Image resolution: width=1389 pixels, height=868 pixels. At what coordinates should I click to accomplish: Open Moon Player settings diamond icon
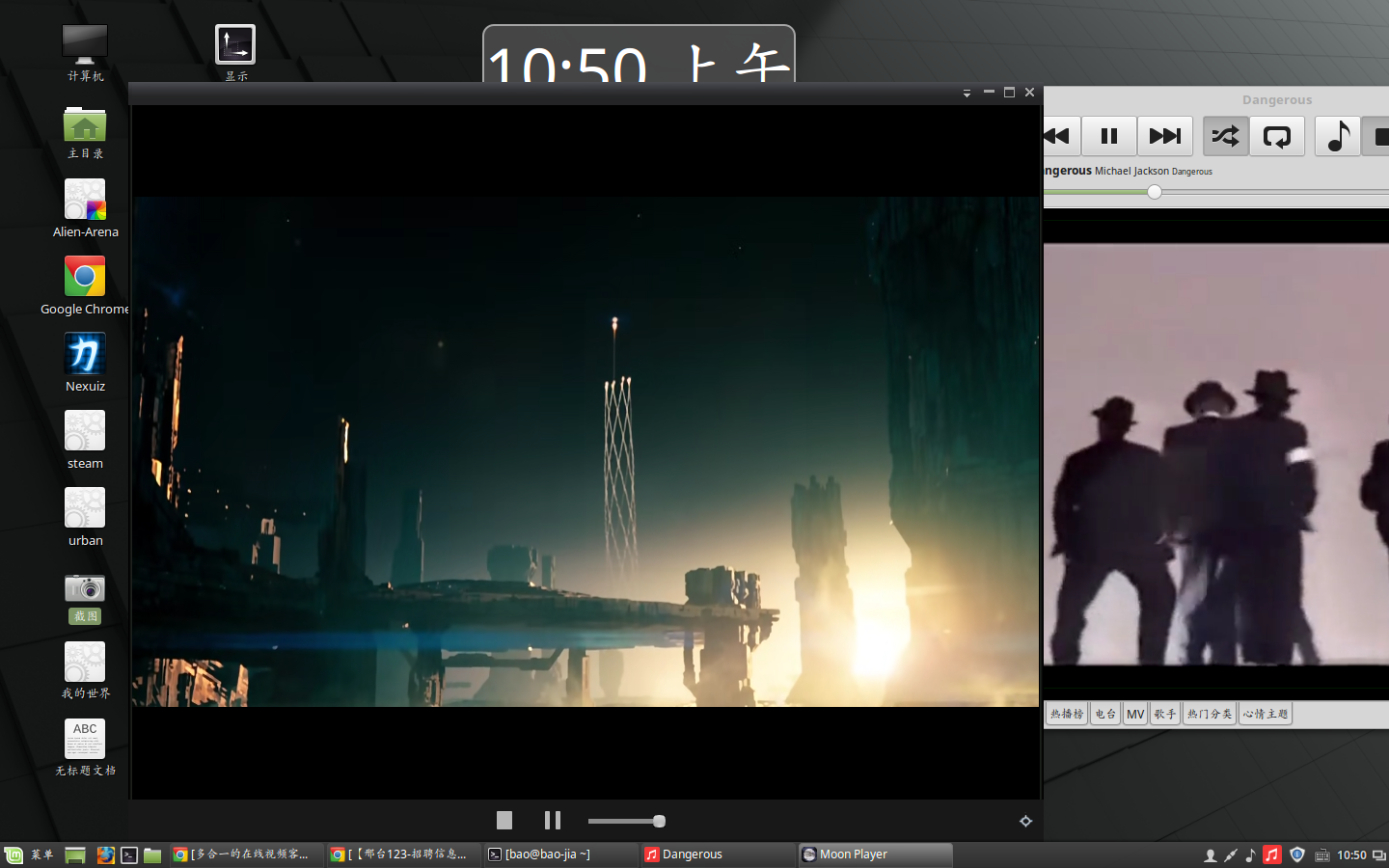click(x=1025, y=821)
